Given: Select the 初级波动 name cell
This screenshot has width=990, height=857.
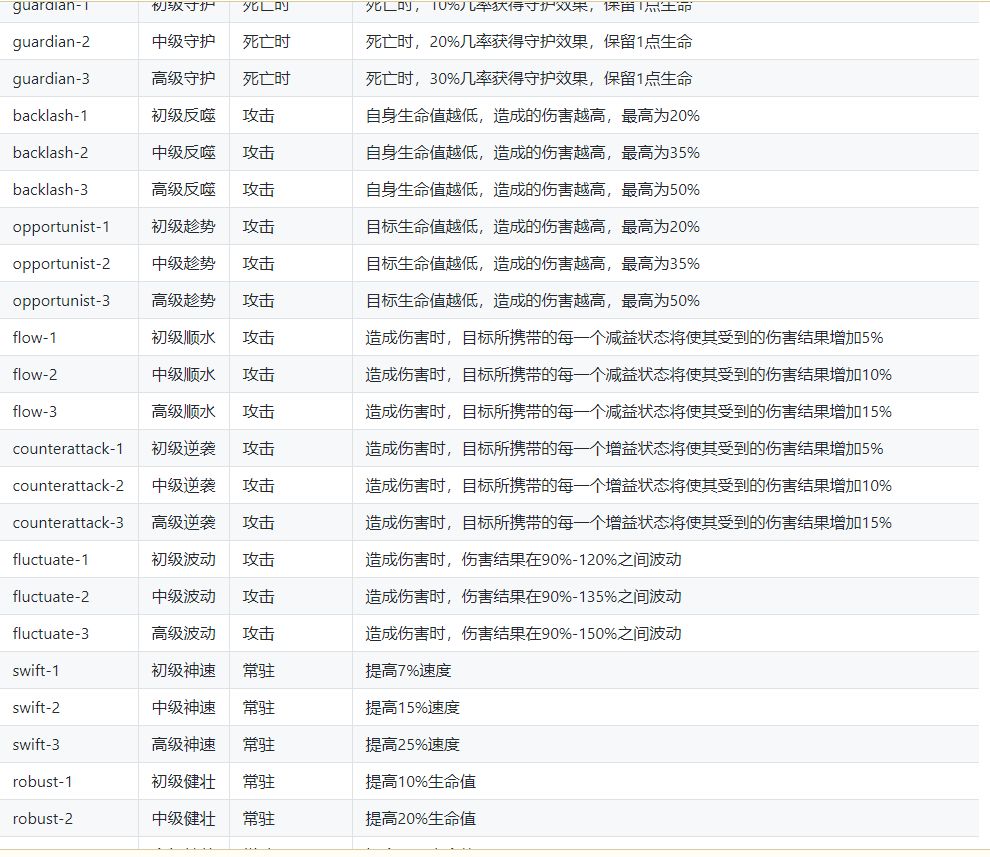Looking at the screenshot, I should pos(184,560).
